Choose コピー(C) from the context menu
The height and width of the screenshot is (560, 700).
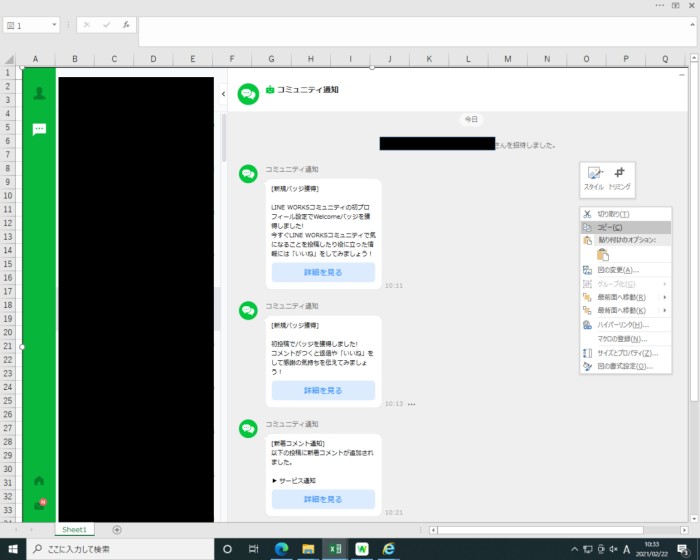pos(626,227)
